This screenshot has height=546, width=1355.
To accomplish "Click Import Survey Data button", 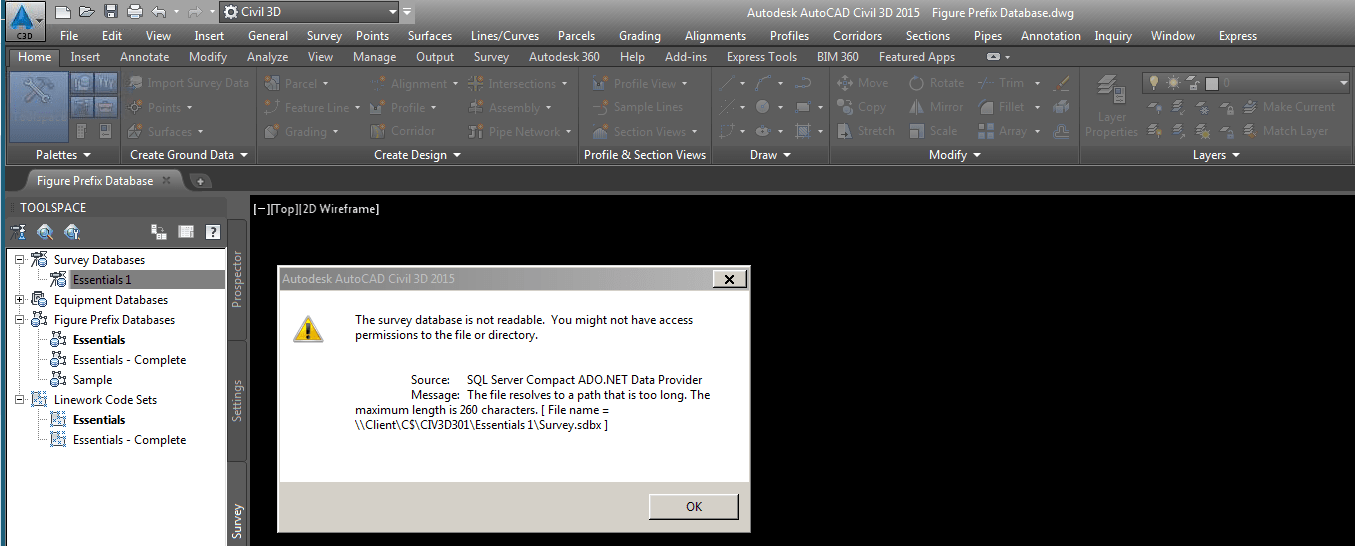I will pyautogui.click(x=188, y=83).
